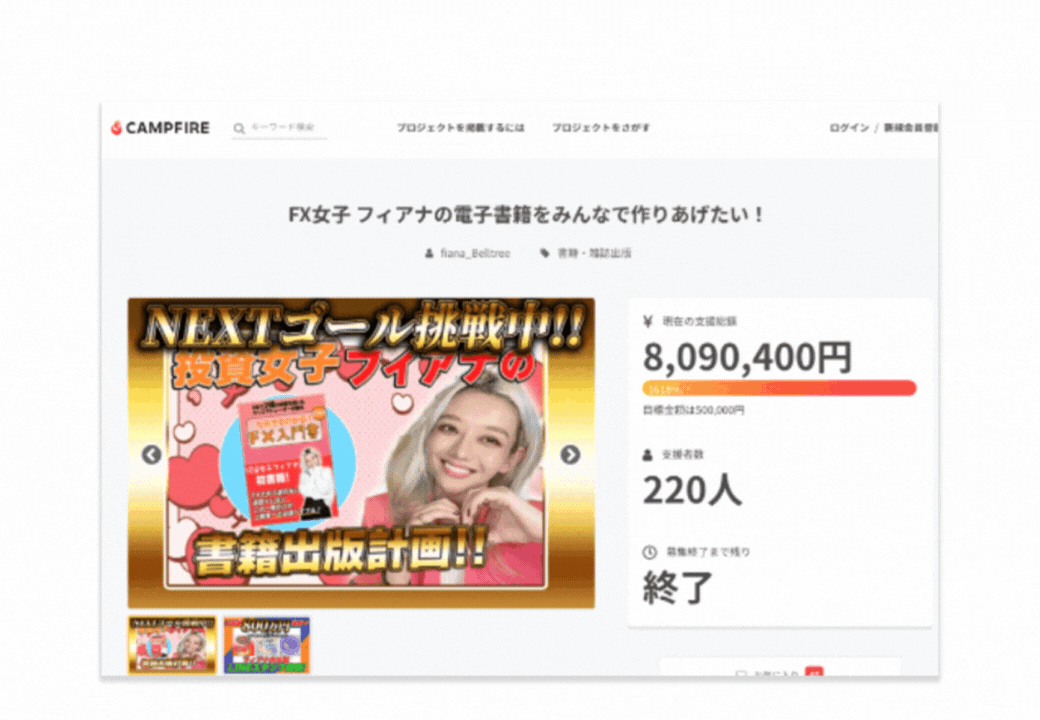
Task: Open プロジェクトを掲載するには menu item
Action: [x=460, y=127]
